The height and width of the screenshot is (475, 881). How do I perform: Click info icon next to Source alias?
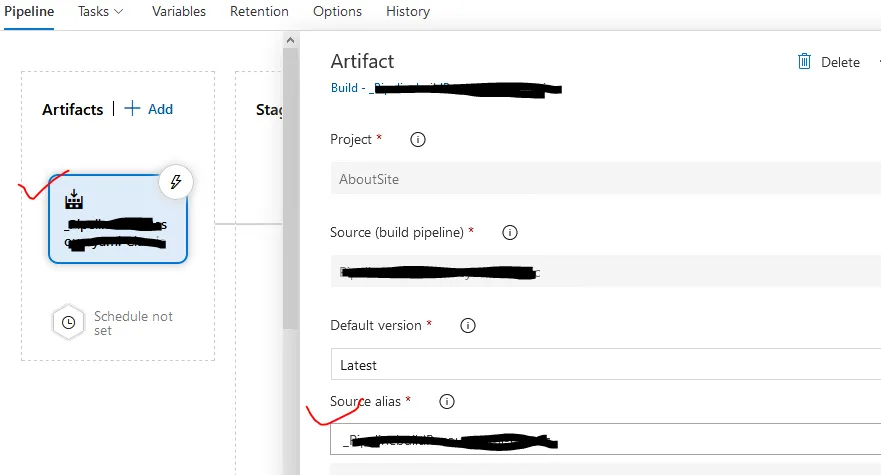pos(447,402)
